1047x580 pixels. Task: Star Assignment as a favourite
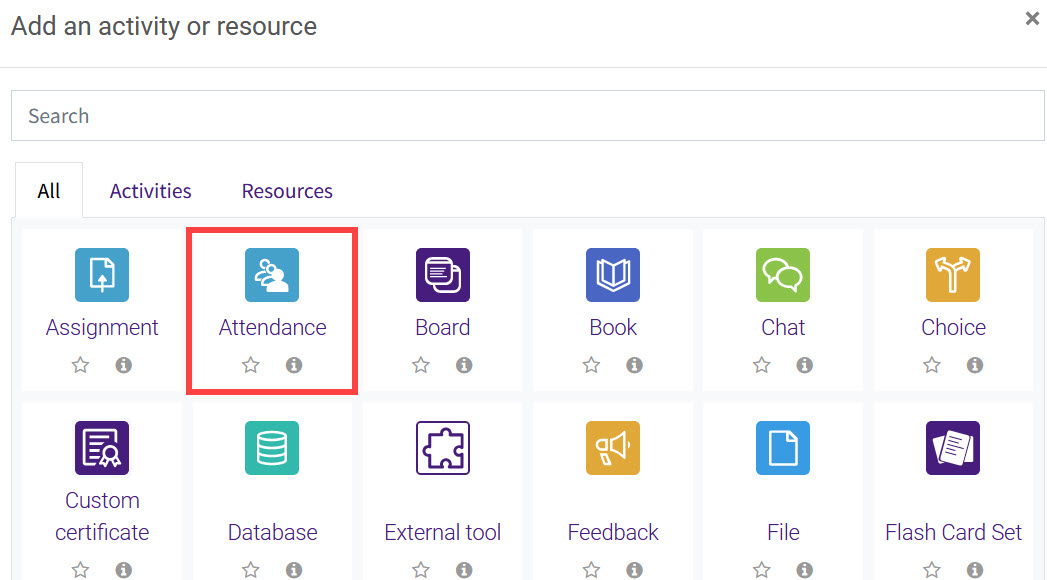(80, 365)
